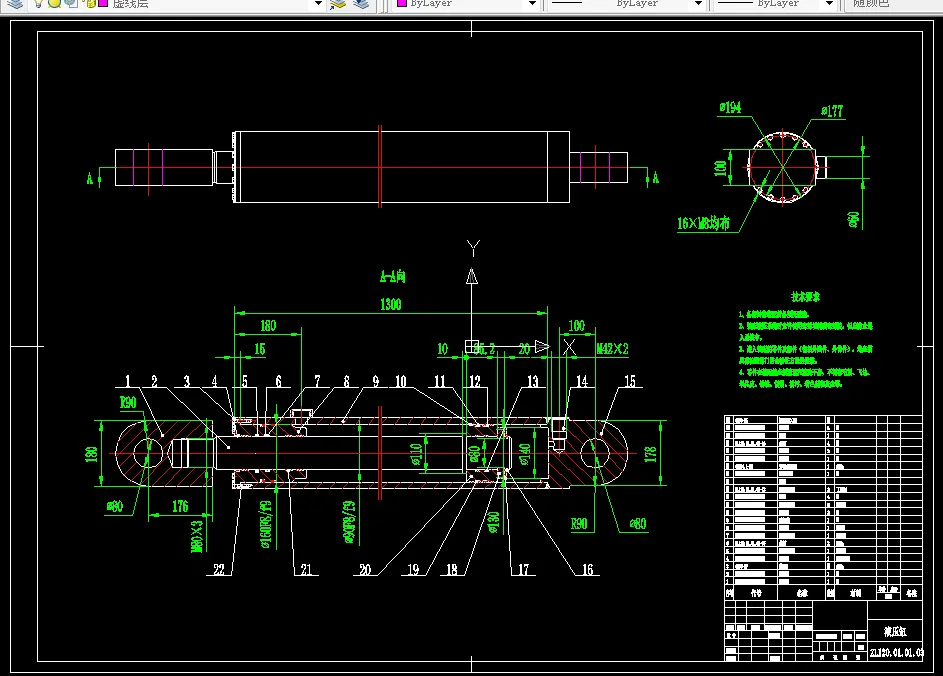Click the 随颜色 plot style box
943x676 pixels.
click(x=892, y=4)
